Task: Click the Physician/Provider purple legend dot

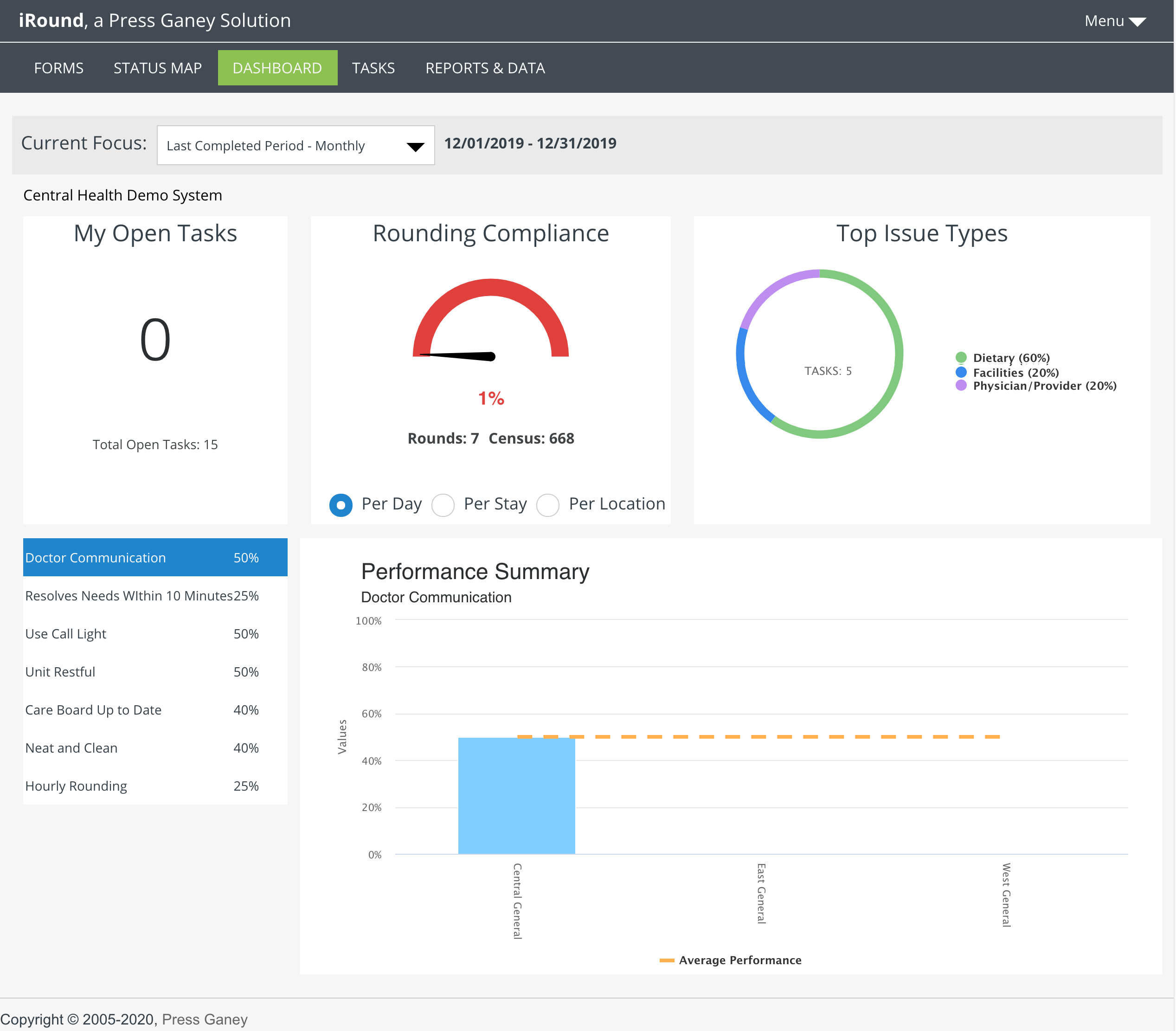Action: pos(961,386)
